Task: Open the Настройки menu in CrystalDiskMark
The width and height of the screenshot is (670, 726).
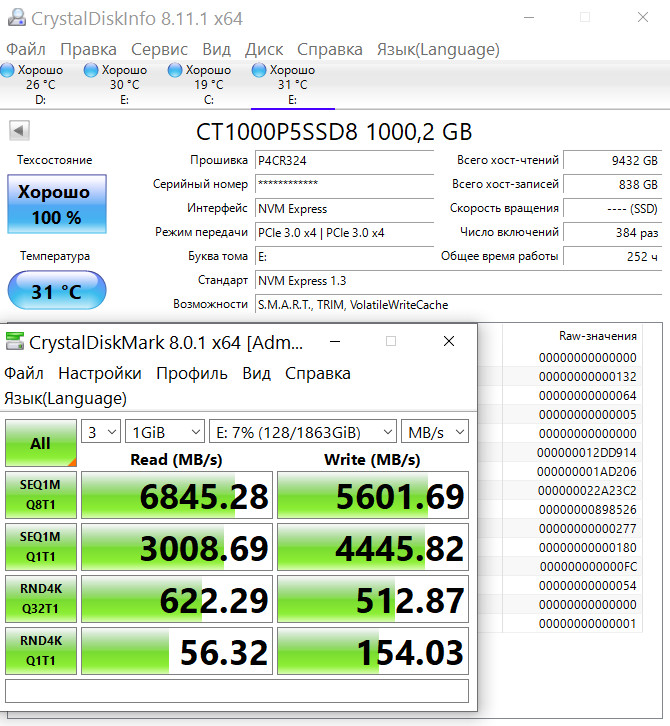Action: pyautogui.click(x=100, y=373)
